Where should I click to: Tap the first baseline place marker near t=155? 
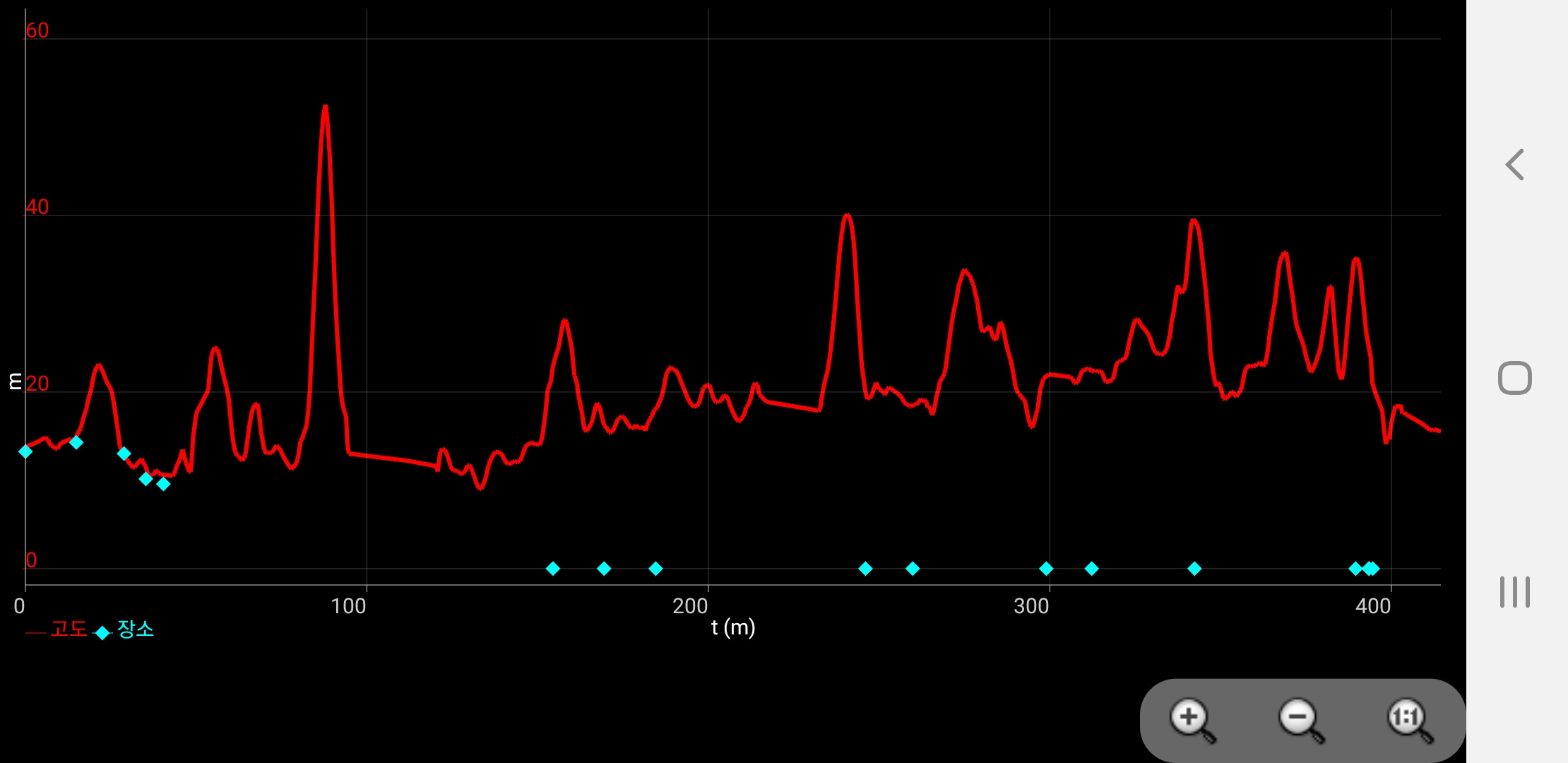tap(553, 568)
